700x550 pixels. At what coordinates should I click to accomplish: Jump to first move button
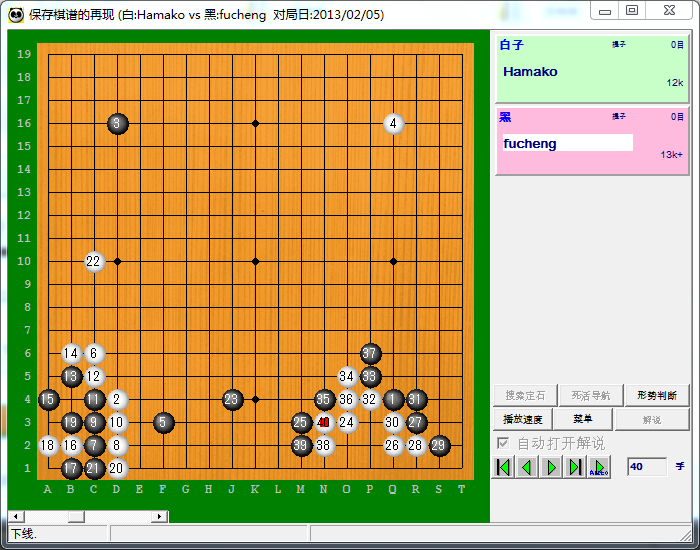(503, 467)
